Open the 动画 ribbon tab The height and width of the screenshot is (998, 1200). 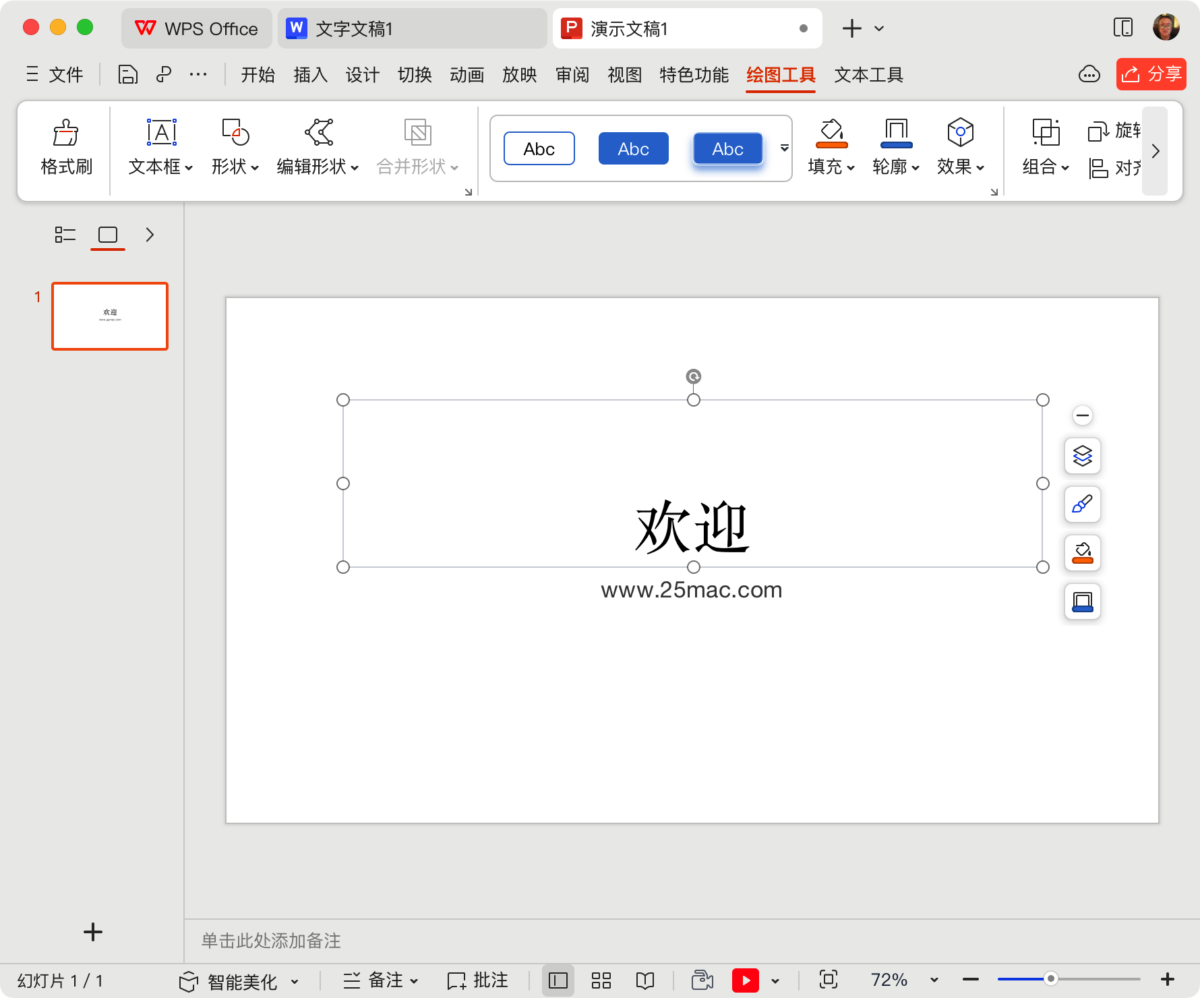point(467,74)
